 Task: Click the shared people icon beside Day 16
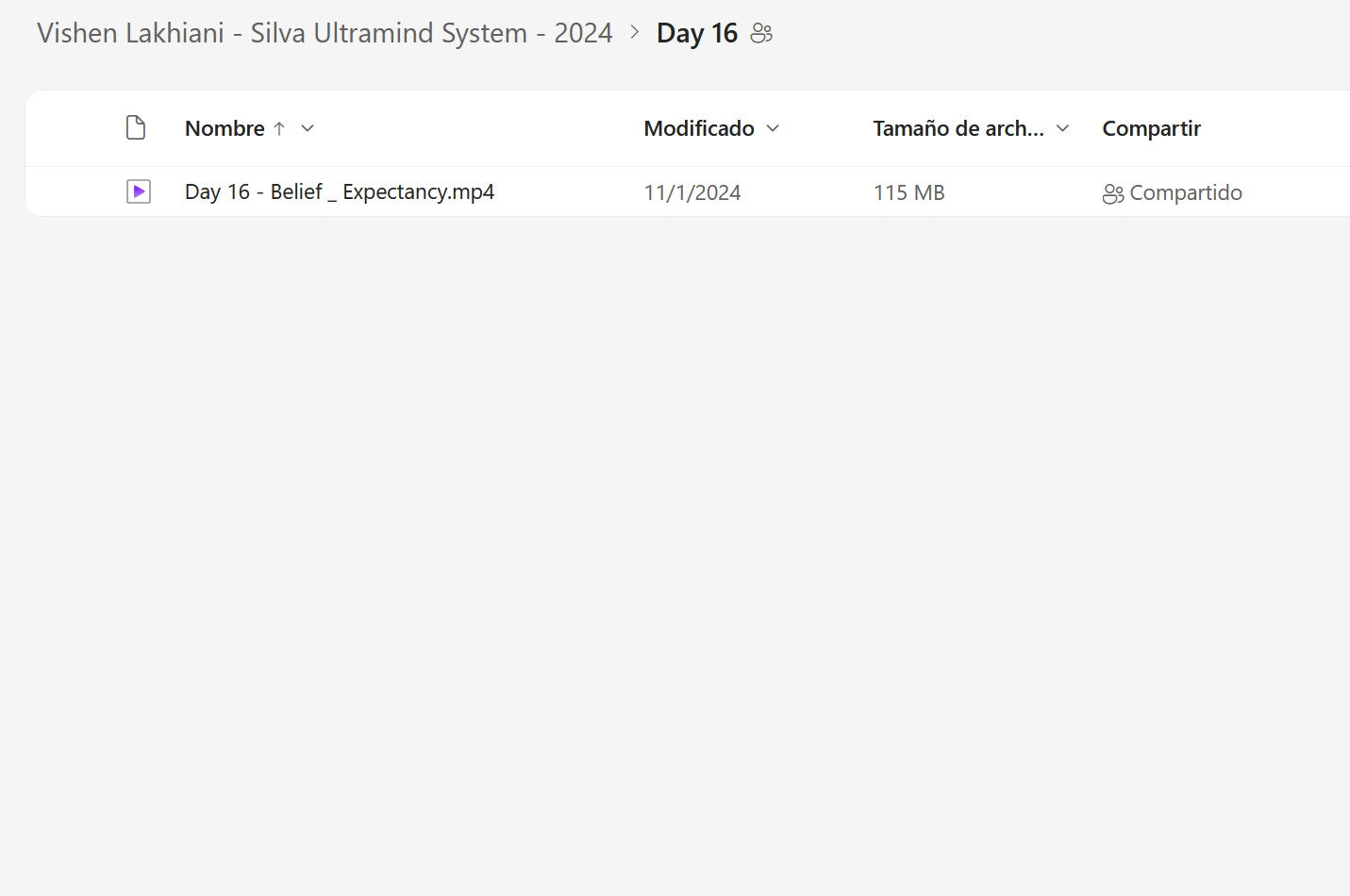(761, 34)
